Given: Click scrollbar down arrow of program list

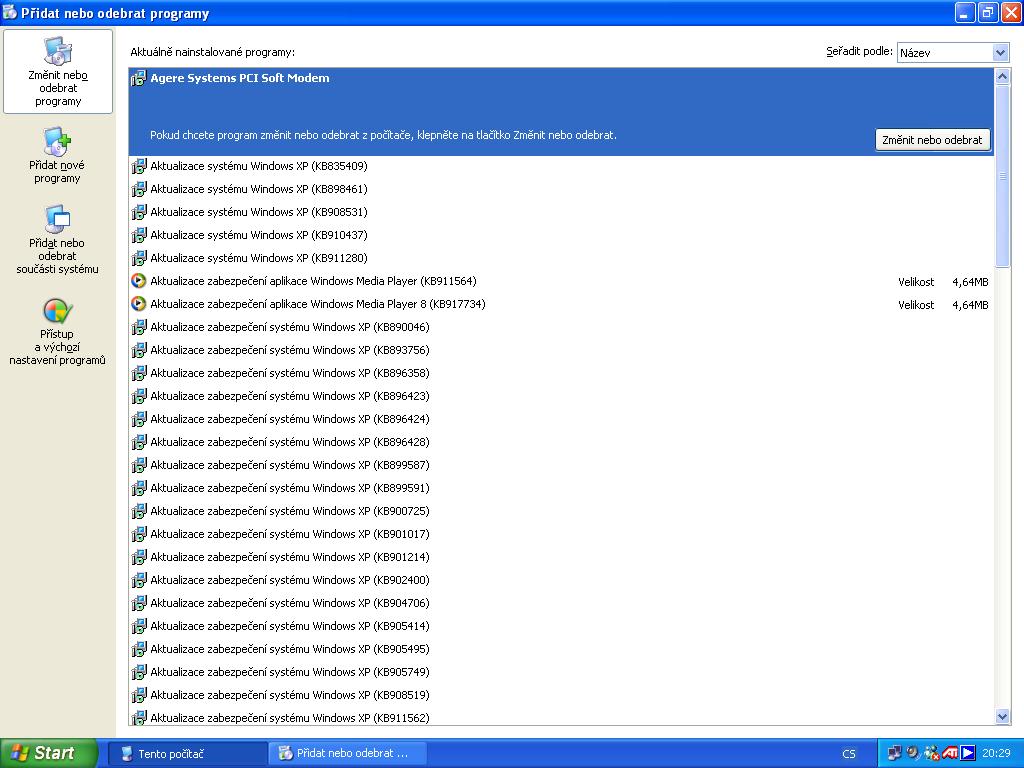Looking at the screenshot, I should click(x=1002, y=716).
